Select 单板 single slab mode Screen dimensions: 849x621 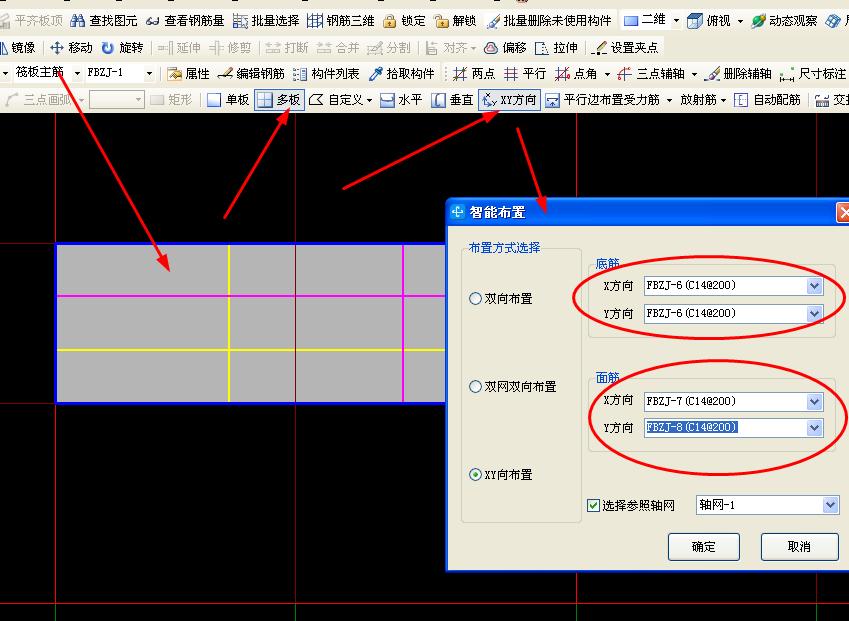tap(228, 100)
